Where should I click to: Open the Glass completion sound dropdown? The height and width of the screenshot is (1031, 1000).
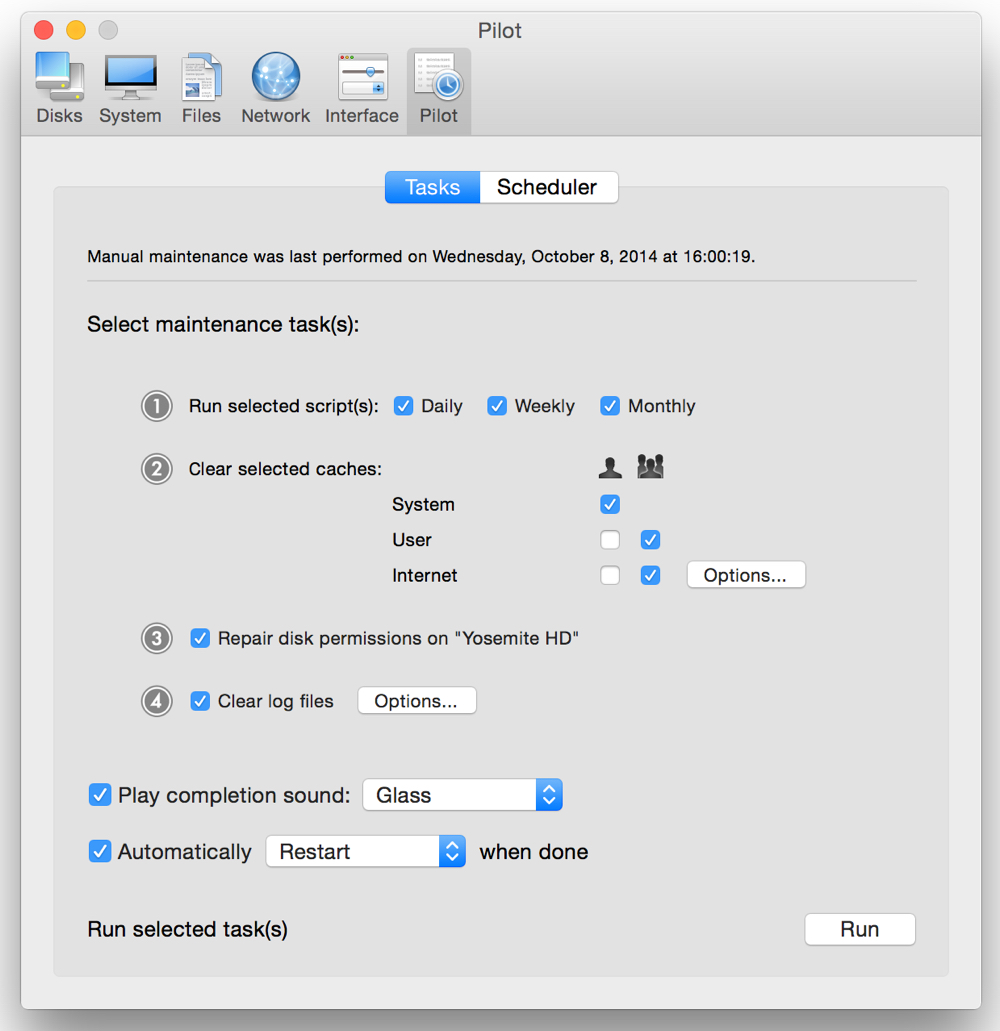[x=462, y=795]
